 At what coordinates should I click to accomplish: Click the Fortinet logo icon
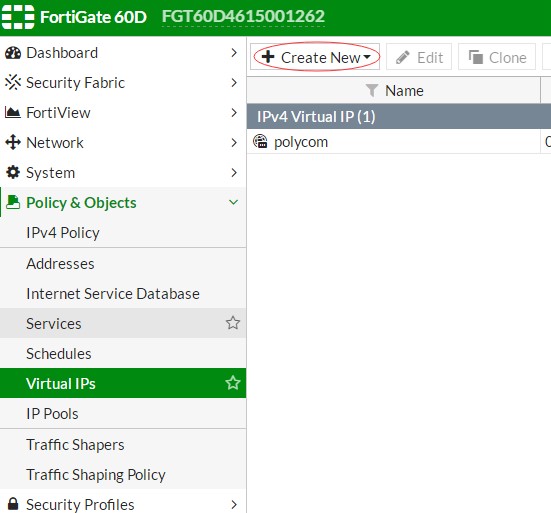coord(18,17)
